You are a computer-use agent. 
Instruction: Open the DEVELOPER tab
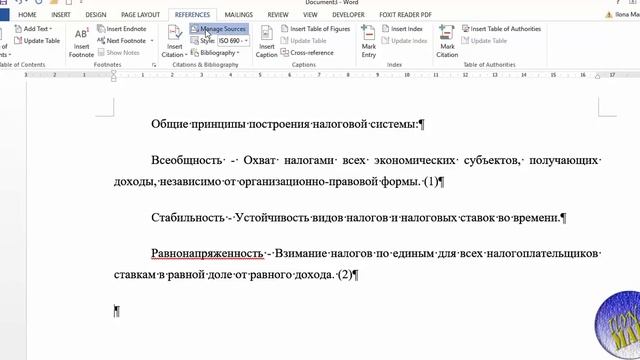pyautogui.click(x=348, y=15)
